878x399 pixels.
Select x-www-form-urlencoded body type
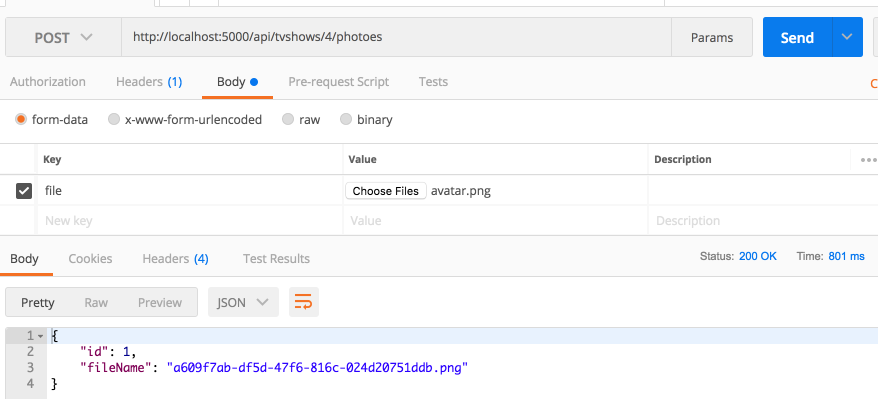pos(114,119)
